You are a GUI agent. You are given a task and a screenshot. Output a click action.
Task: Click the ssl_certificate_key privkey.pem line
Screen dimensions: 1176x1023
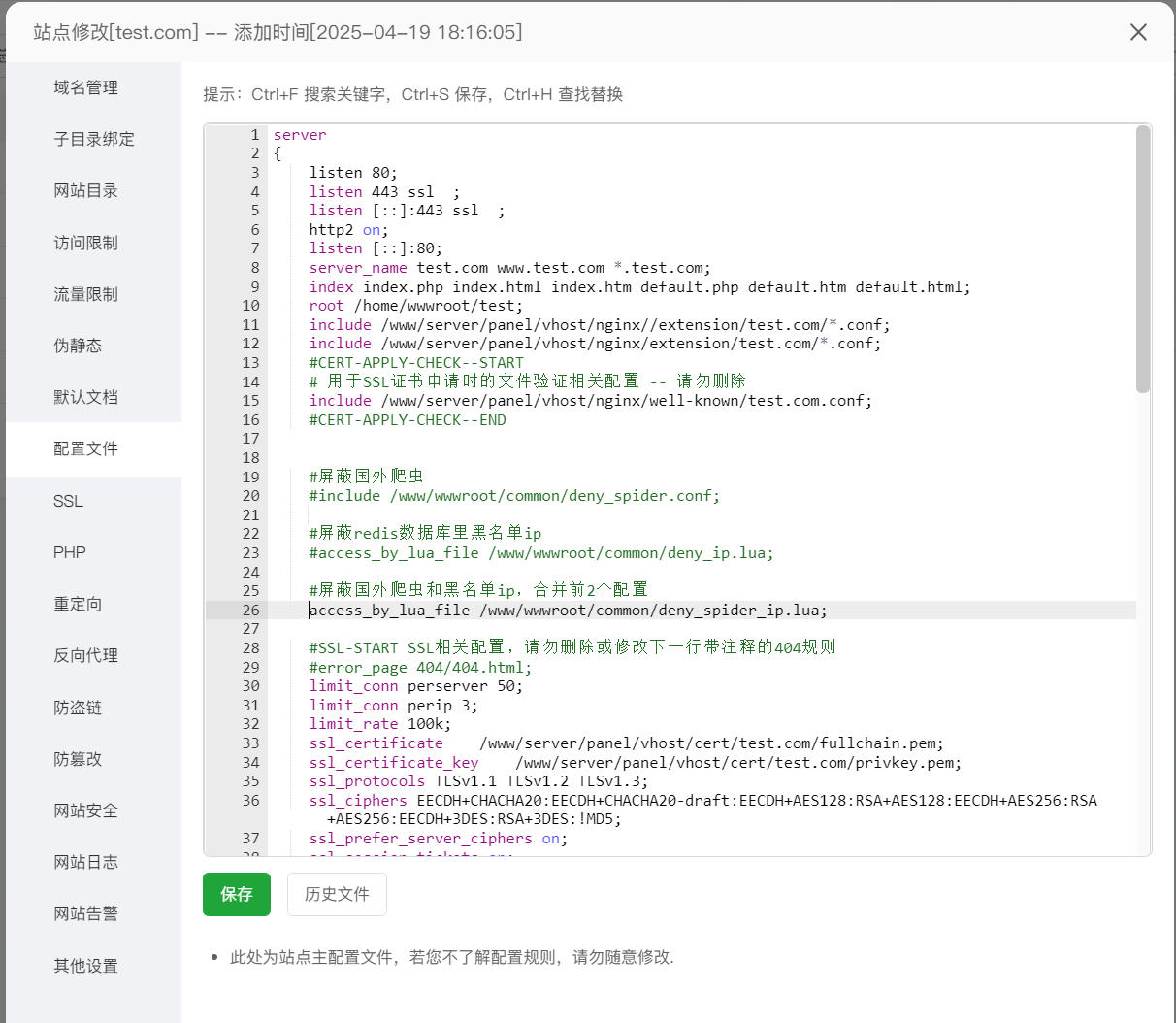click(636, 763)
